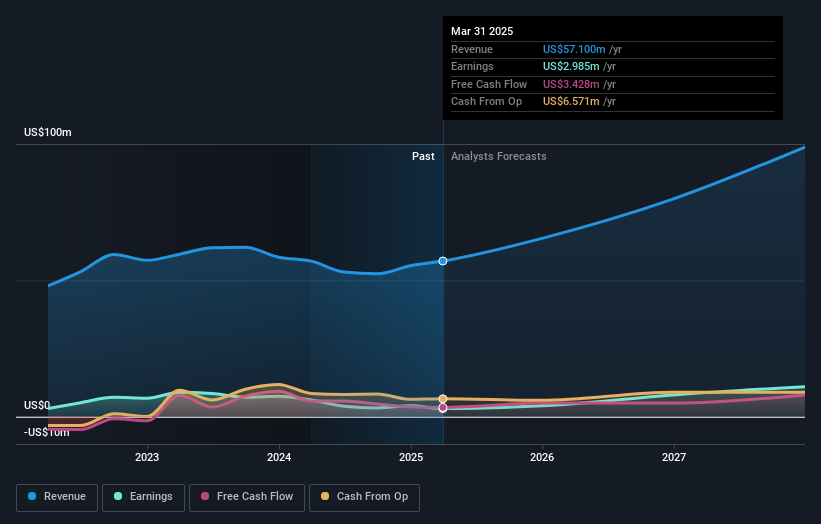Click the US$57.100m revenue value in tooltip

click(574, 49)
